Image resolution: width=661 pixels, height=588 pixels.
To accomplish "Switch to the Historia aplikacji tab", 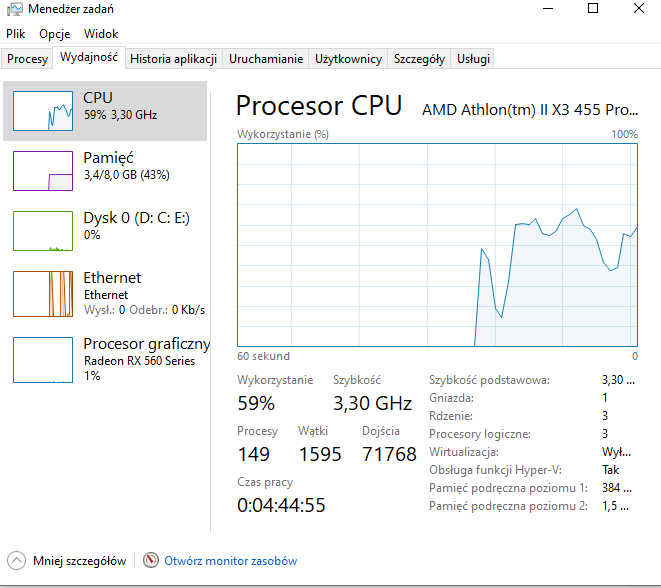I will (173, 59).
